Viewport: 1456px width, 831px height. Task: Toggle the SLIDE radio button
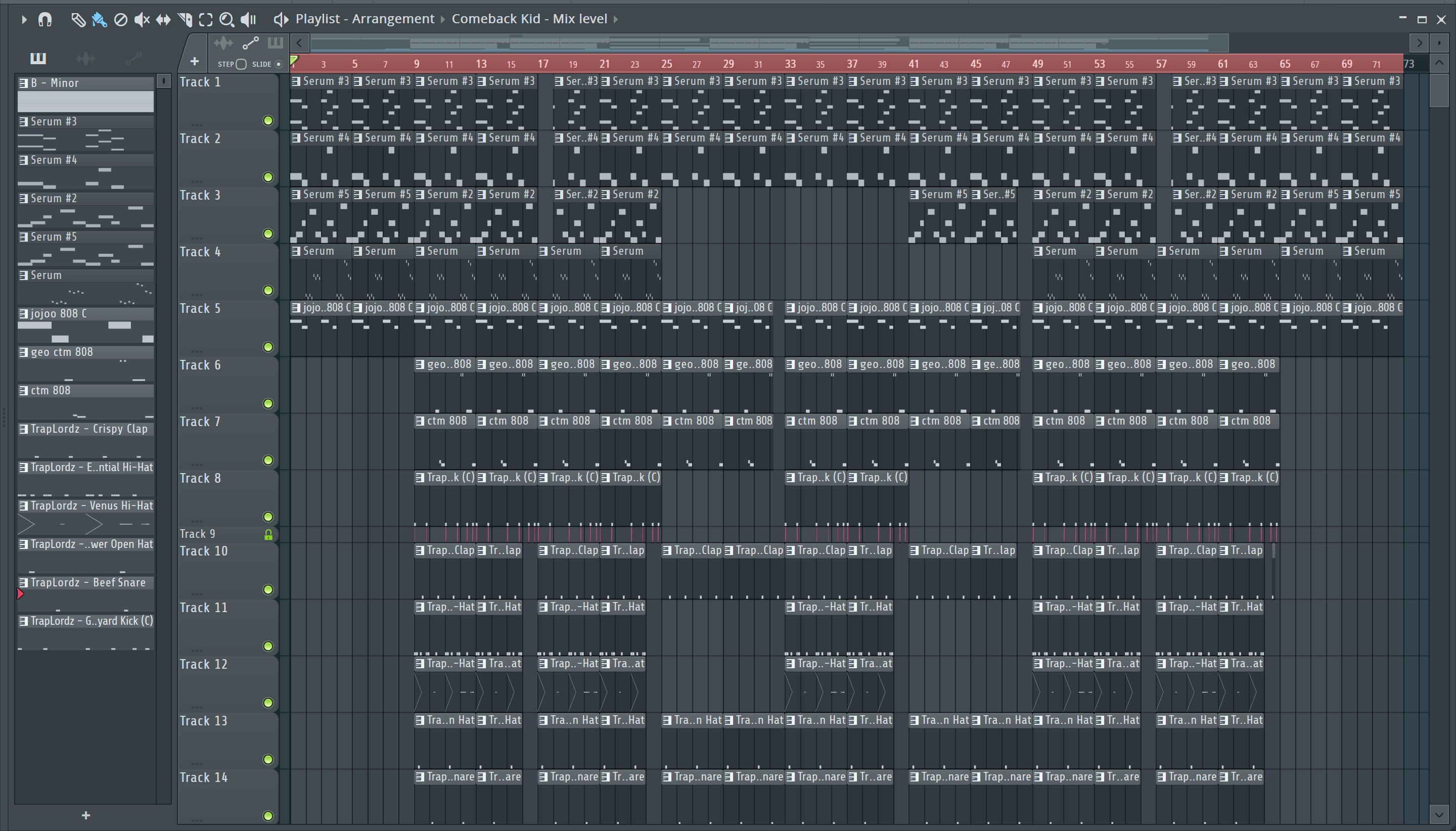(279, 64)
